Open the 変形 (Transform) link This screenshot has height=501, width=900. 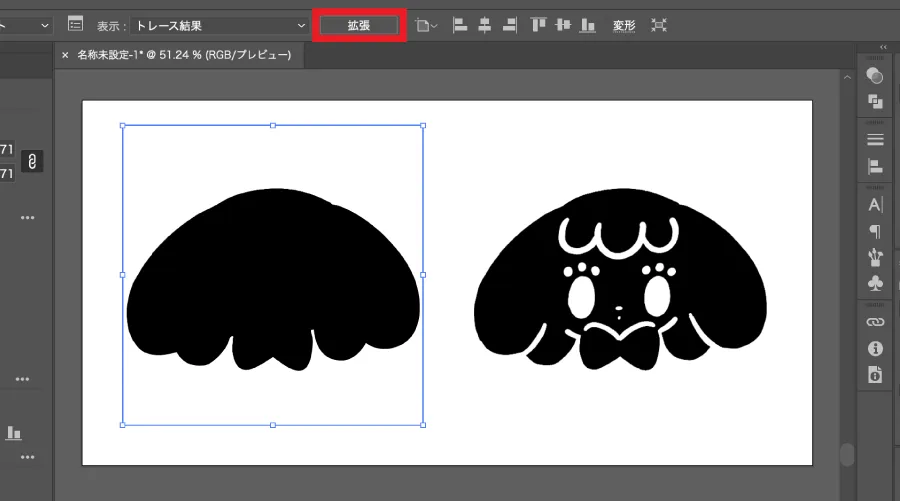(x=624, y=26)
